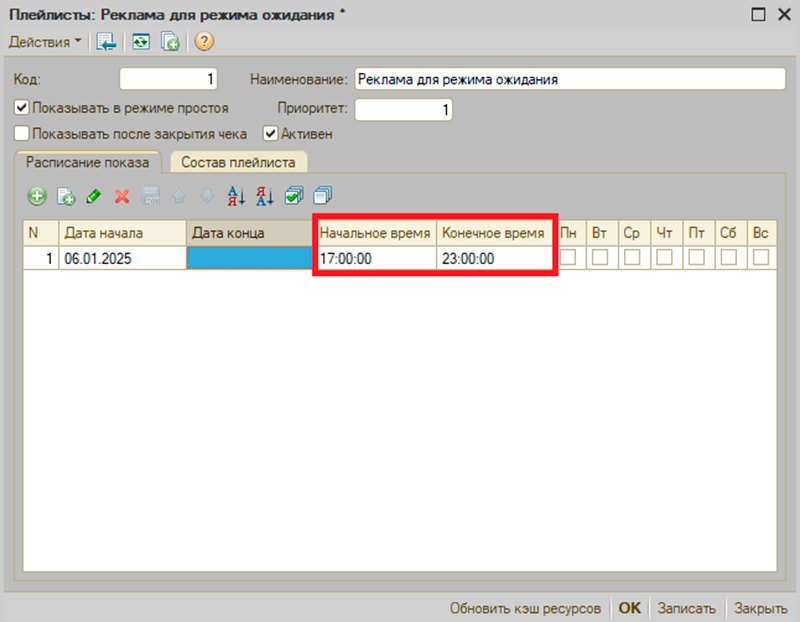Image resolution: width=800 pixels, height=622 pixels.
Task: Click the Приоритет input field
Action: pos(404,110)
